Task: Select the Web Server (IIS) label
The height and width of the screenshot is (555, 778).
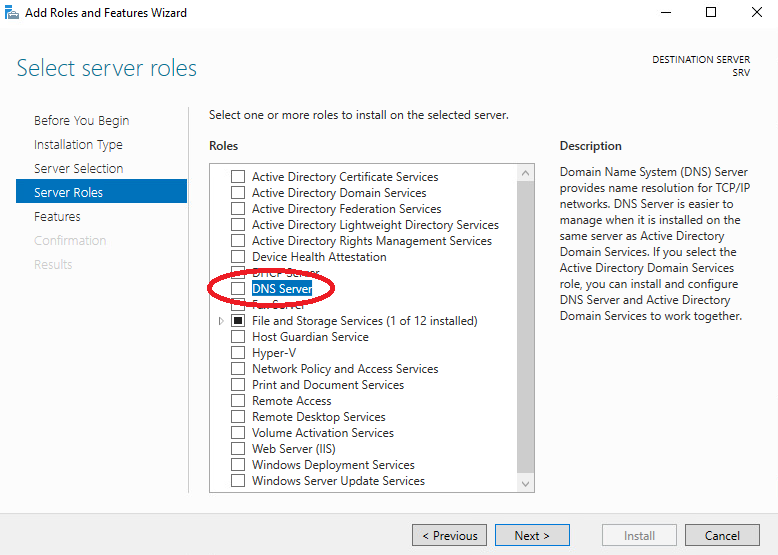Action: 294,448
